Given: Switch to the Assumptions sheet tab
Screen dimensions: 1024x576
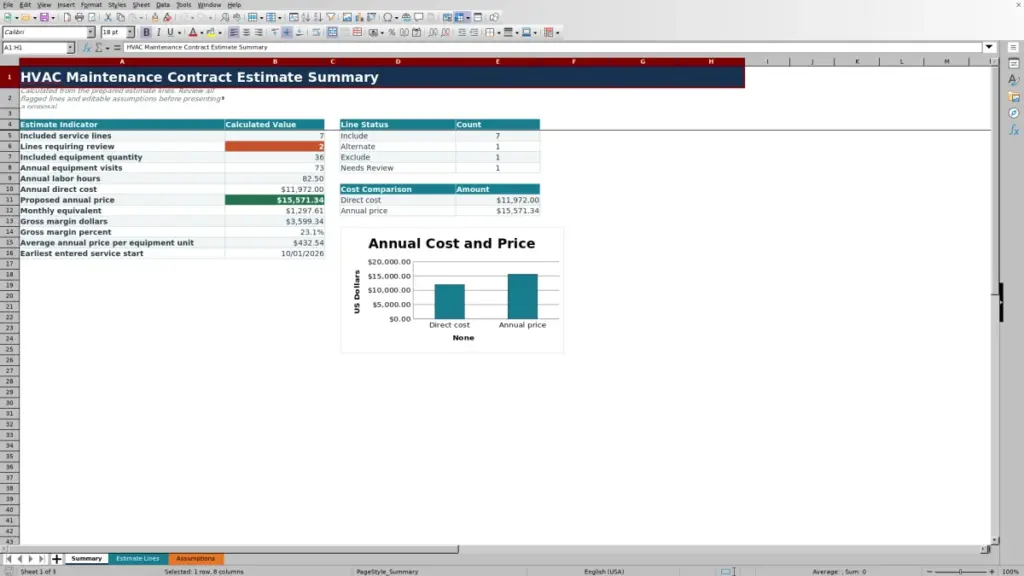Looking at the screenshot, I should tap(195, 558).
